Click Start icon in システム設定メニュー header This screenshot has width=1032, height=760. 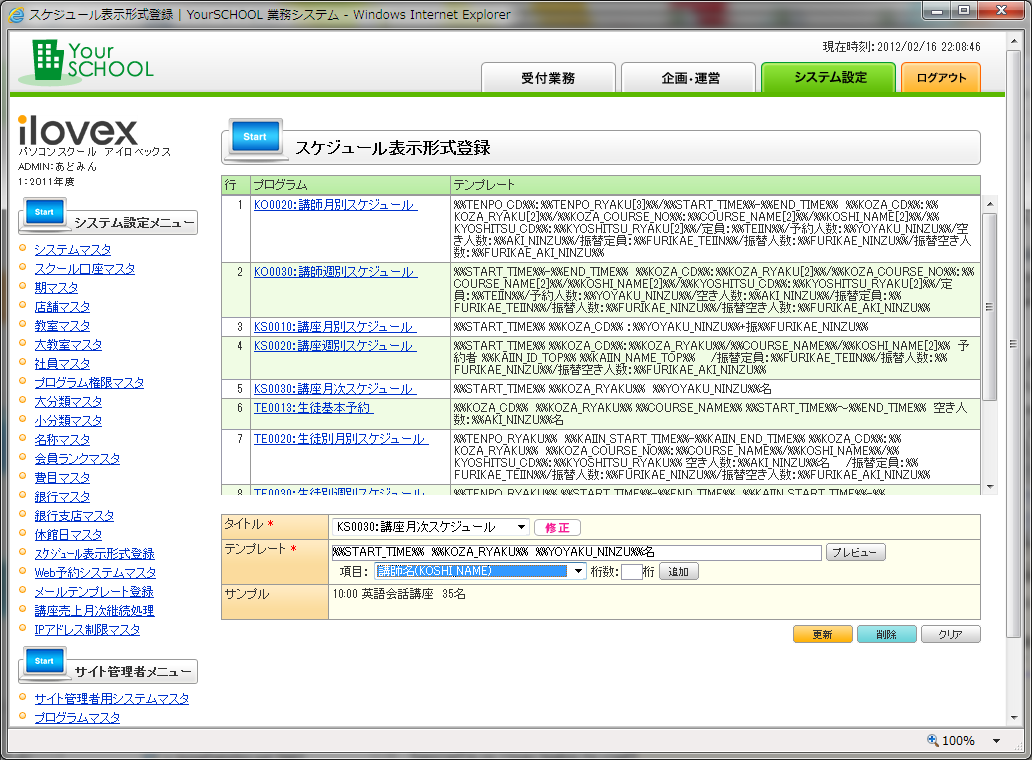tap(44, 213)
